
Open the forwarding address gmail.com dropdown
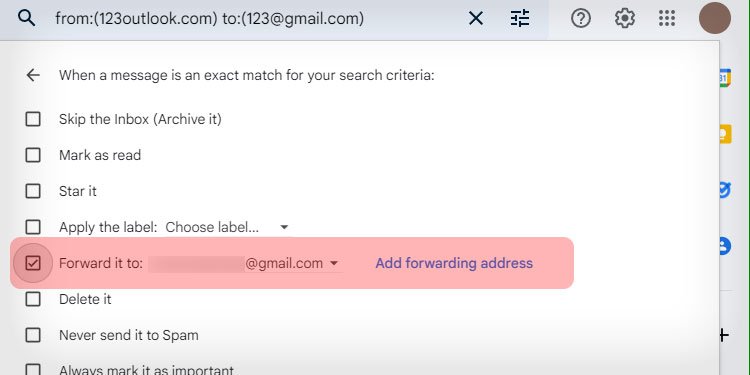coord(245,264)
